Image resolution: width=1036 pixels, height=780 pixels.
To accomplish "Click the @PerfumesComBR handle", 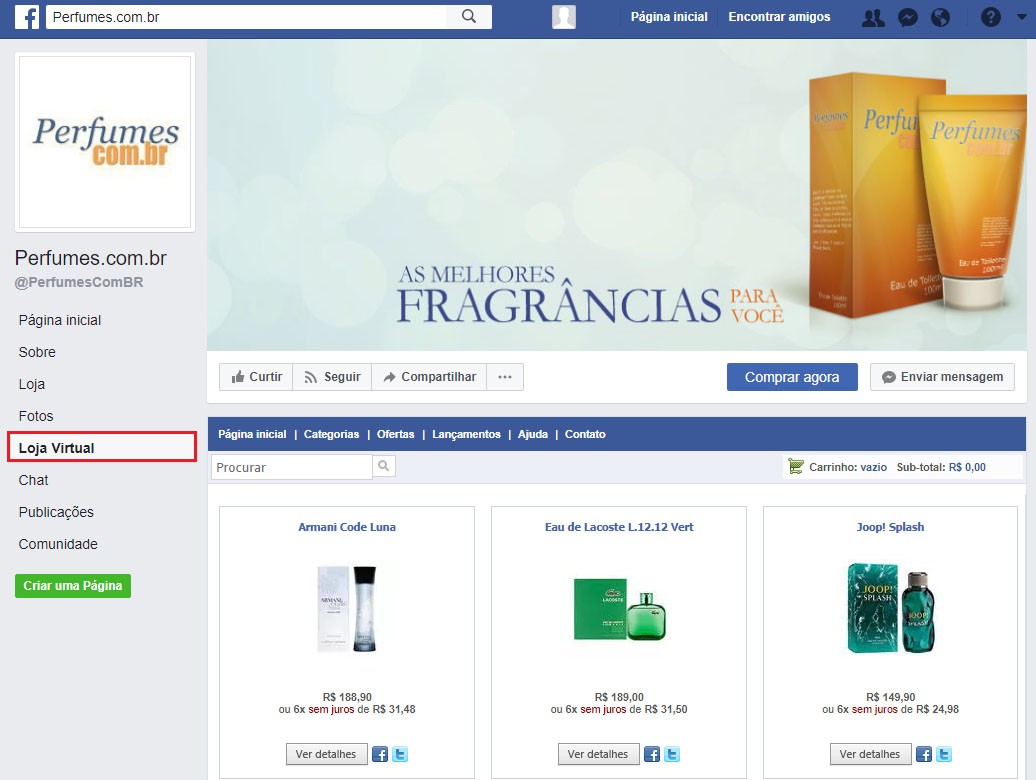I will point(79,282).
